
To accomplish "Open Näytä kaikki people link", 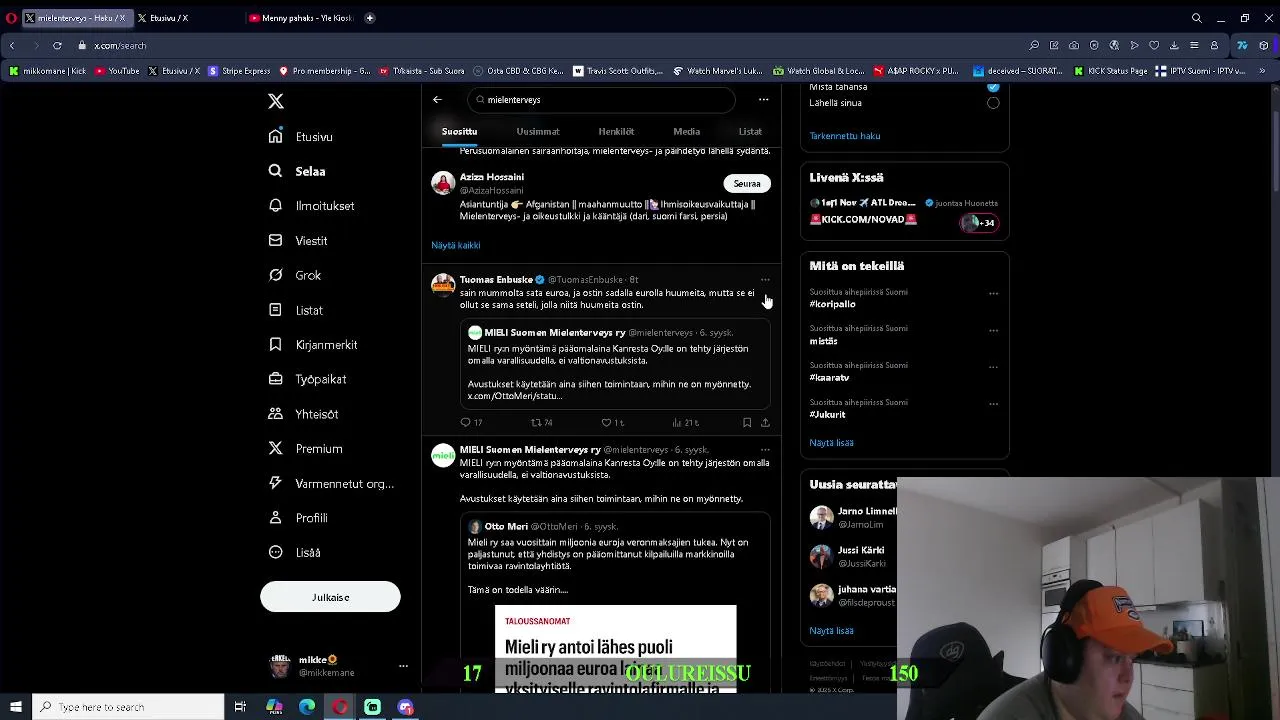I will pyautogui.click(x=456, y=245).
